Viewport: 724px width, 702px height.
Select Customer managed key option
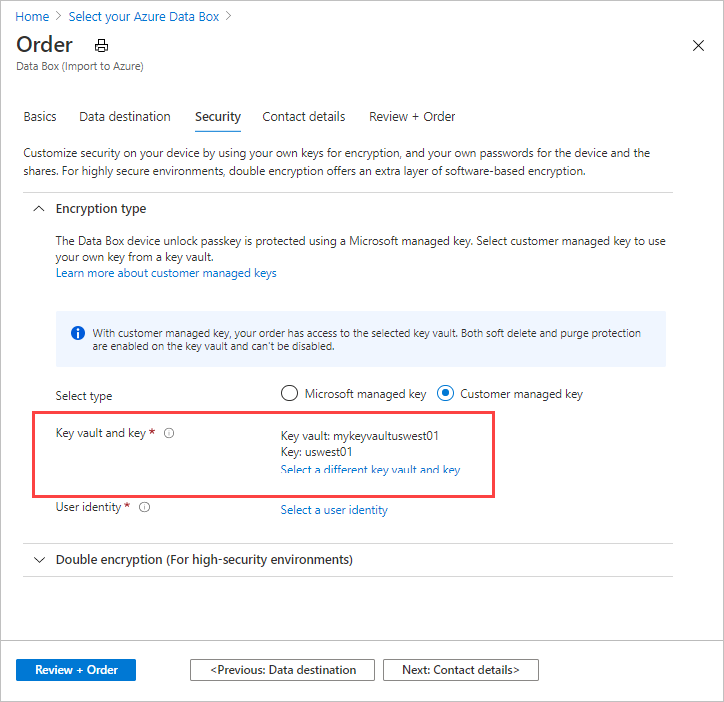point(446,393)
